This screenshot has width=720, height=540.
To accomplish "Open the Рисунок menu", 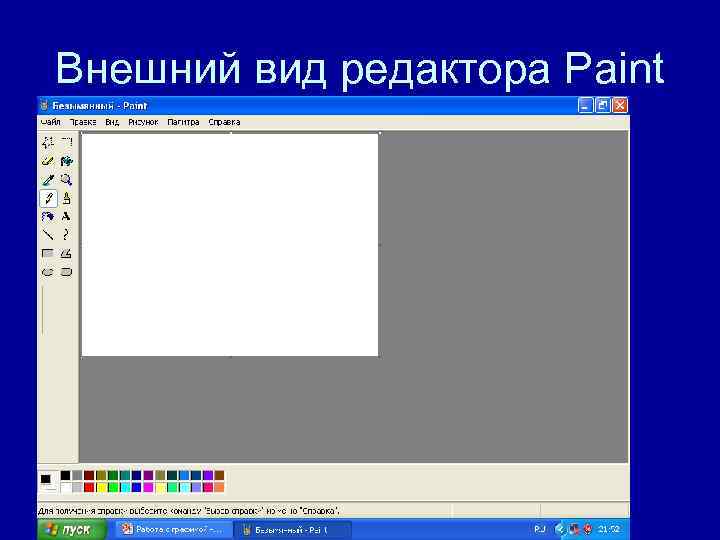I will (x=143, y=122).
